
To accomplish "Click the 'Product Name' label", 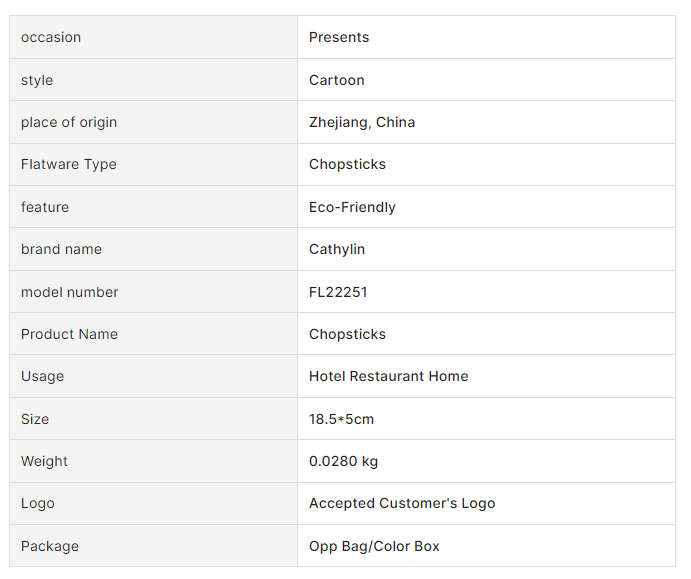I will pyautogui.click(x=69, y=334).
